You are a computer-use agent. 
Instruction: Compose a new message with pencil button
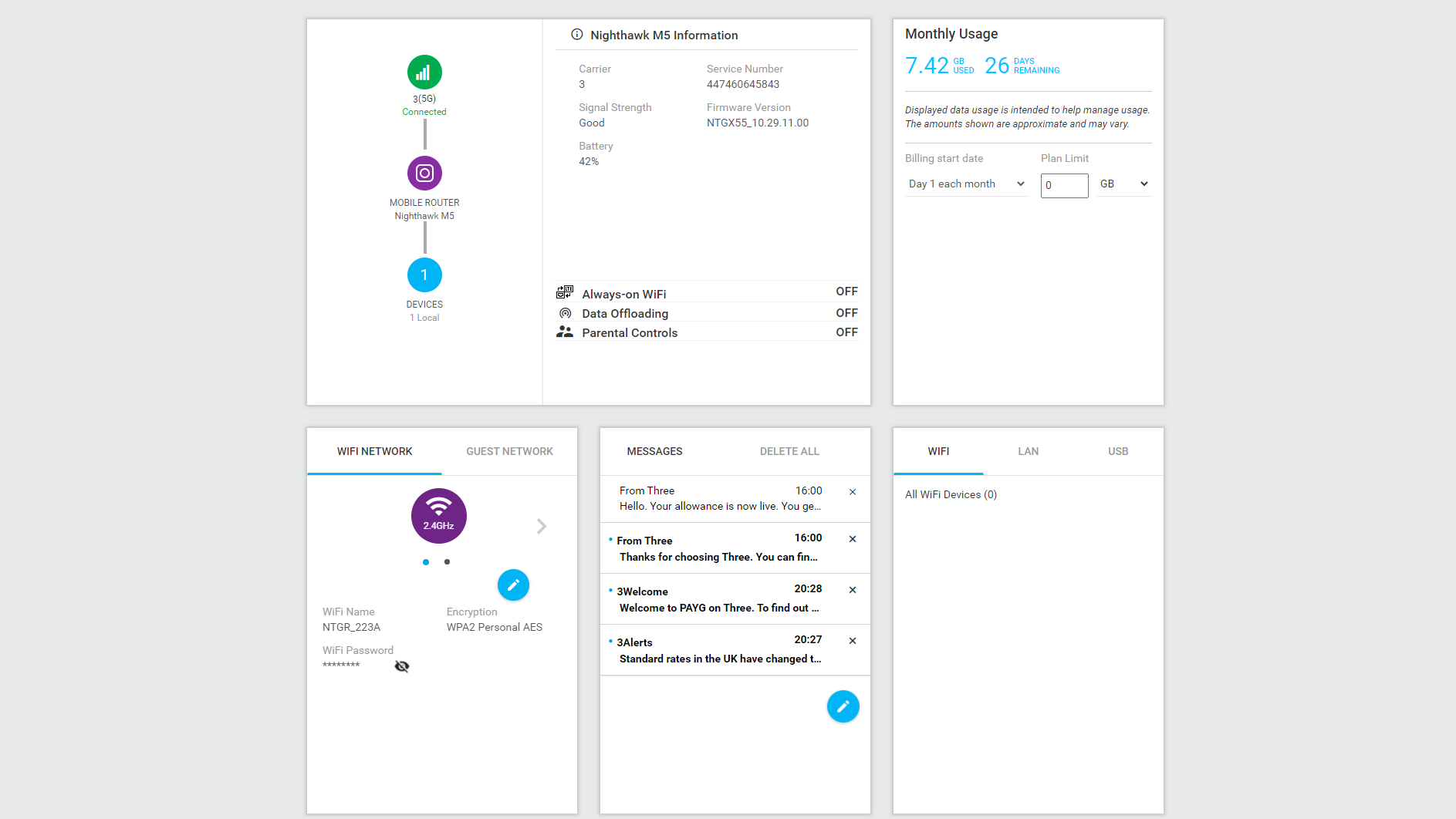pyautogui.click(x=843, y=706)
